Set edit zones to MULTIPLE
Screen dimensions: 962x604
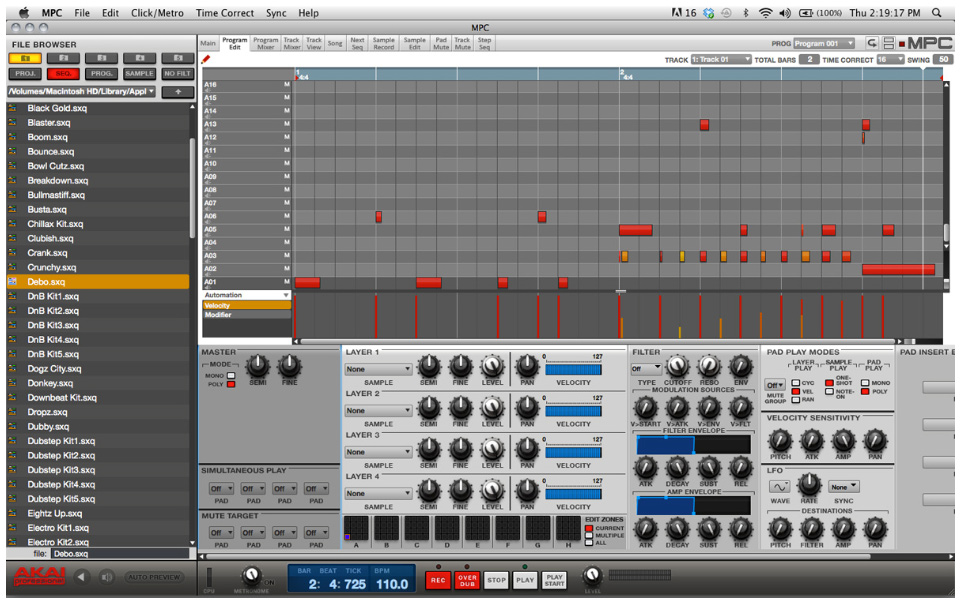coord(590,535)
